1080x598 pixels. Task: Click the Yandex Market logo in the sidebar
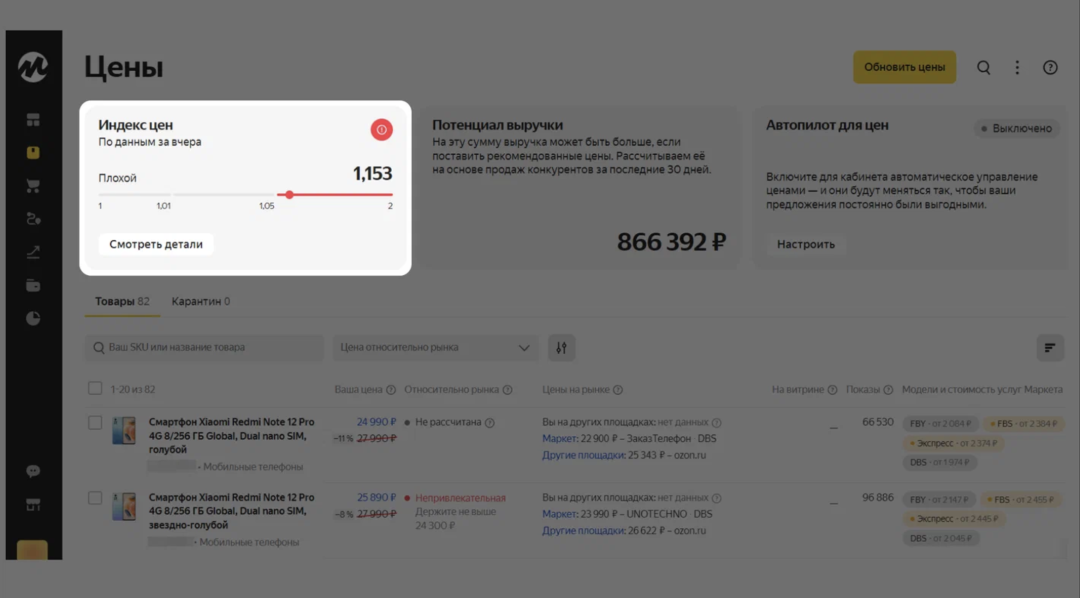(32, 67)
